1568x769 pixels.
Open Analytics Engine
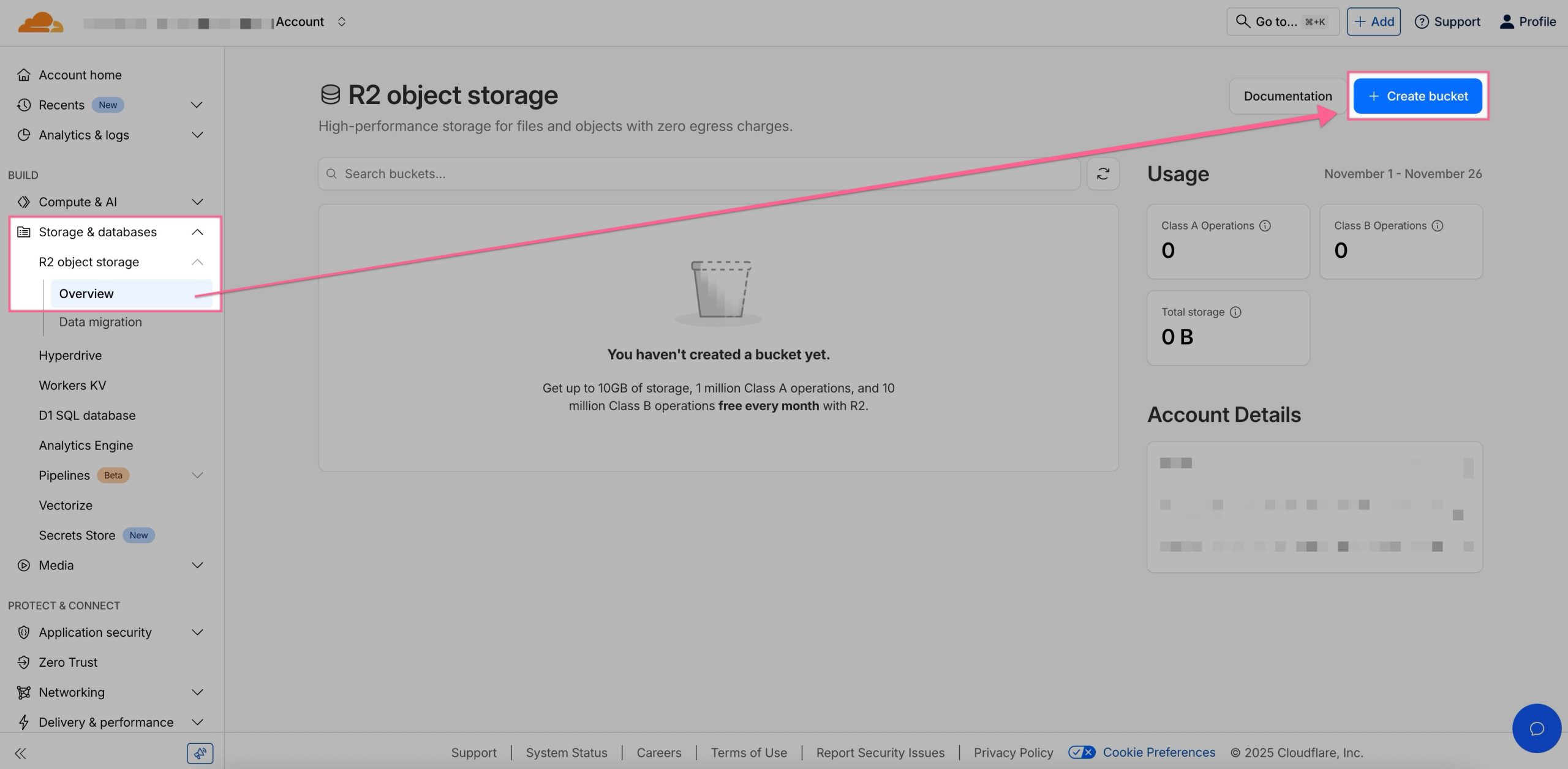coord(86,445)
